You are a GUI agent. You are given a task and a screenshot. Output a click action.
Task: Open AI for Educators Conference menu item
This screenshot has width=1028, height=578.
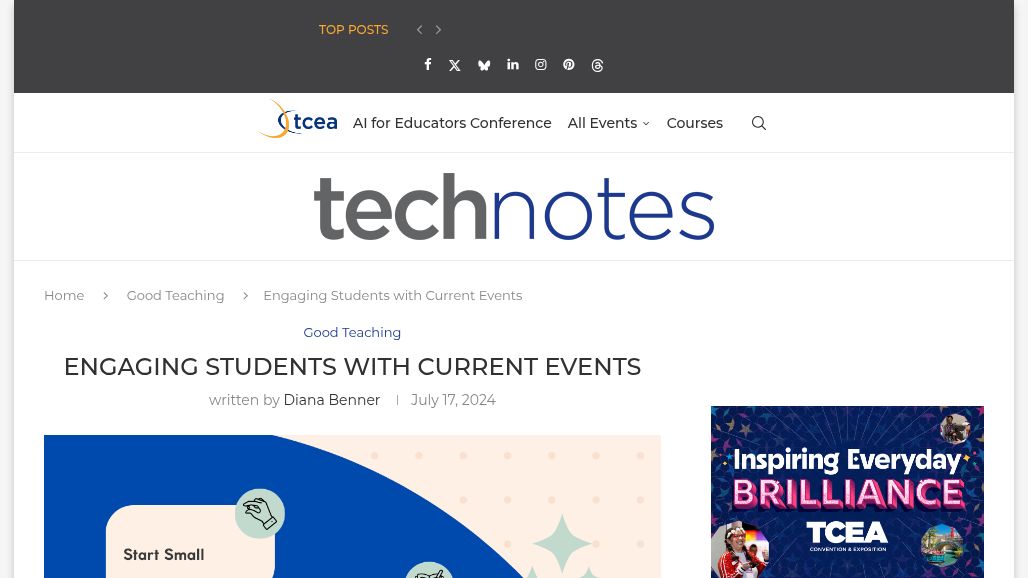pos(452,123)
